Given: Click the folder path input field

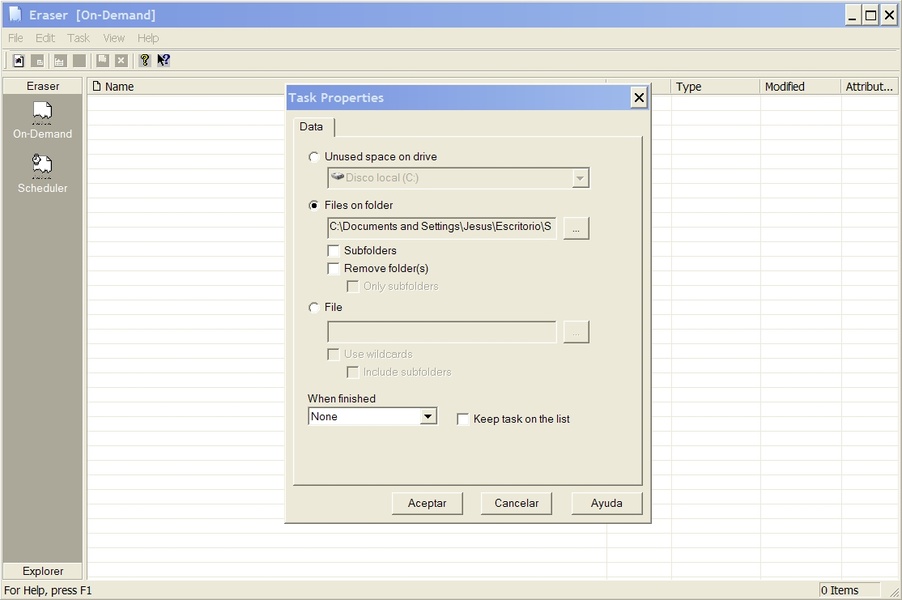Looking at the screenshot, I should tap(441, 227).
